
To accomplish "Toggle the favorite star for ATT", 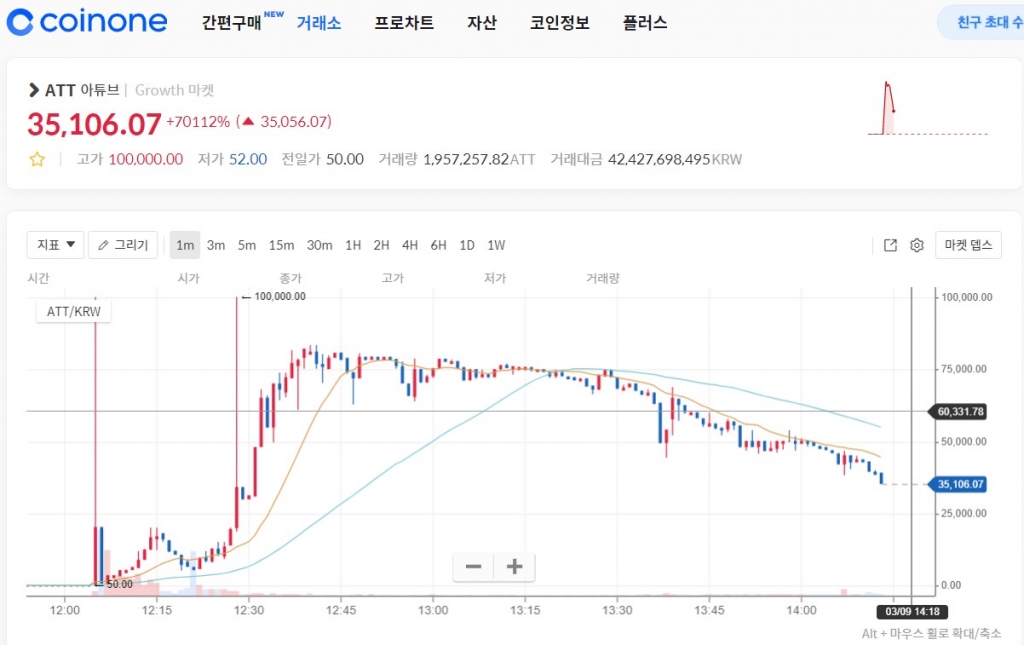I will (x=37, y=159).
